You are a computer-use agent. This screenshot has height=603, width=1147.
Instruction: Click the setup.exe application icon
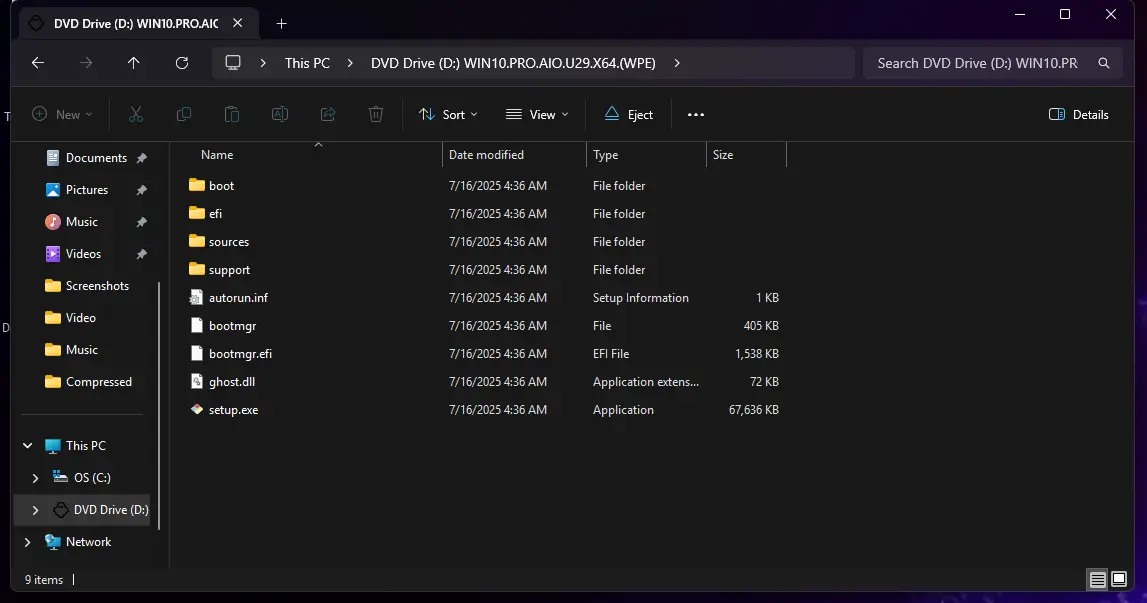[x=197, y=410]
